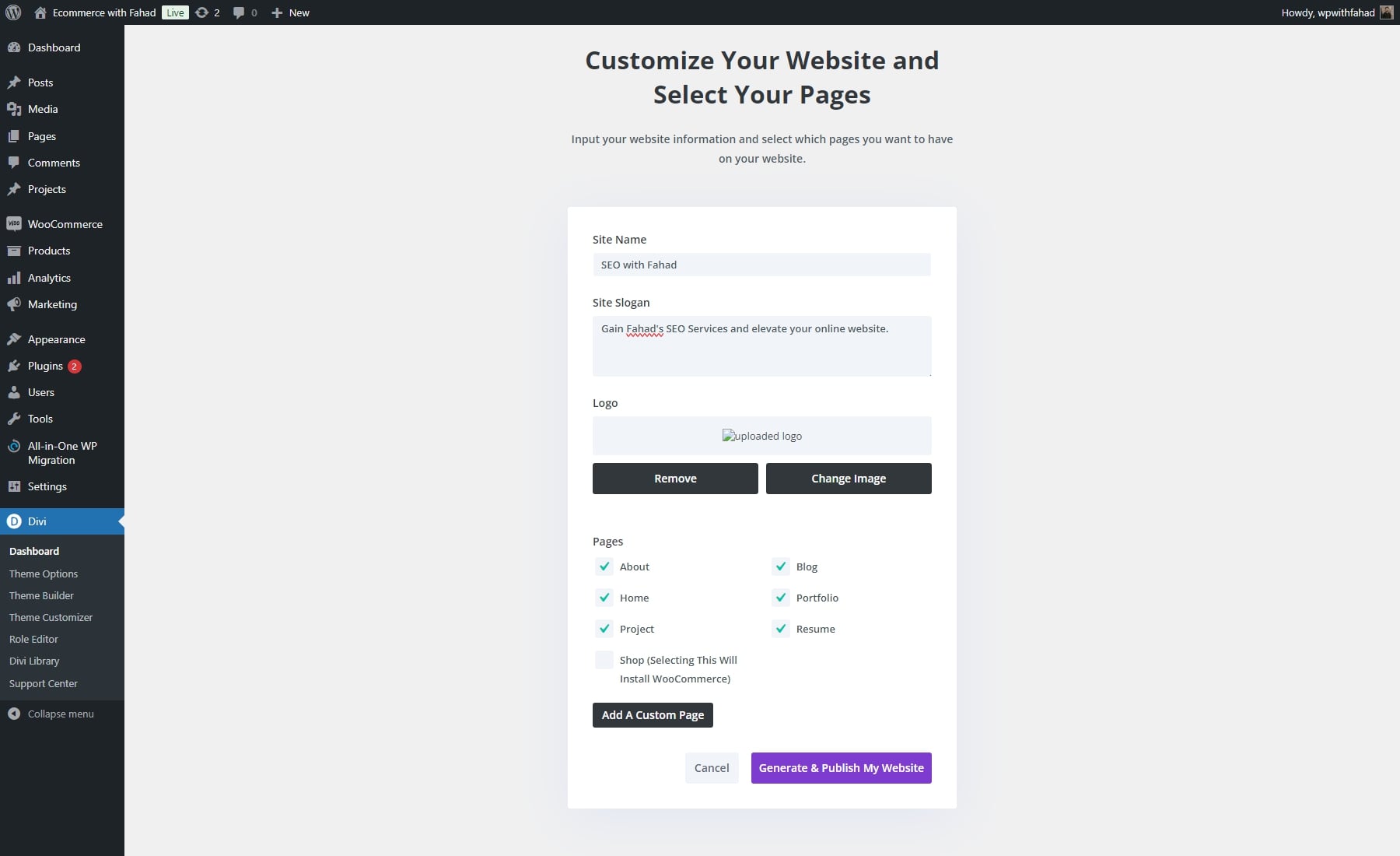Click inside the Site Name field

[761, 265]
